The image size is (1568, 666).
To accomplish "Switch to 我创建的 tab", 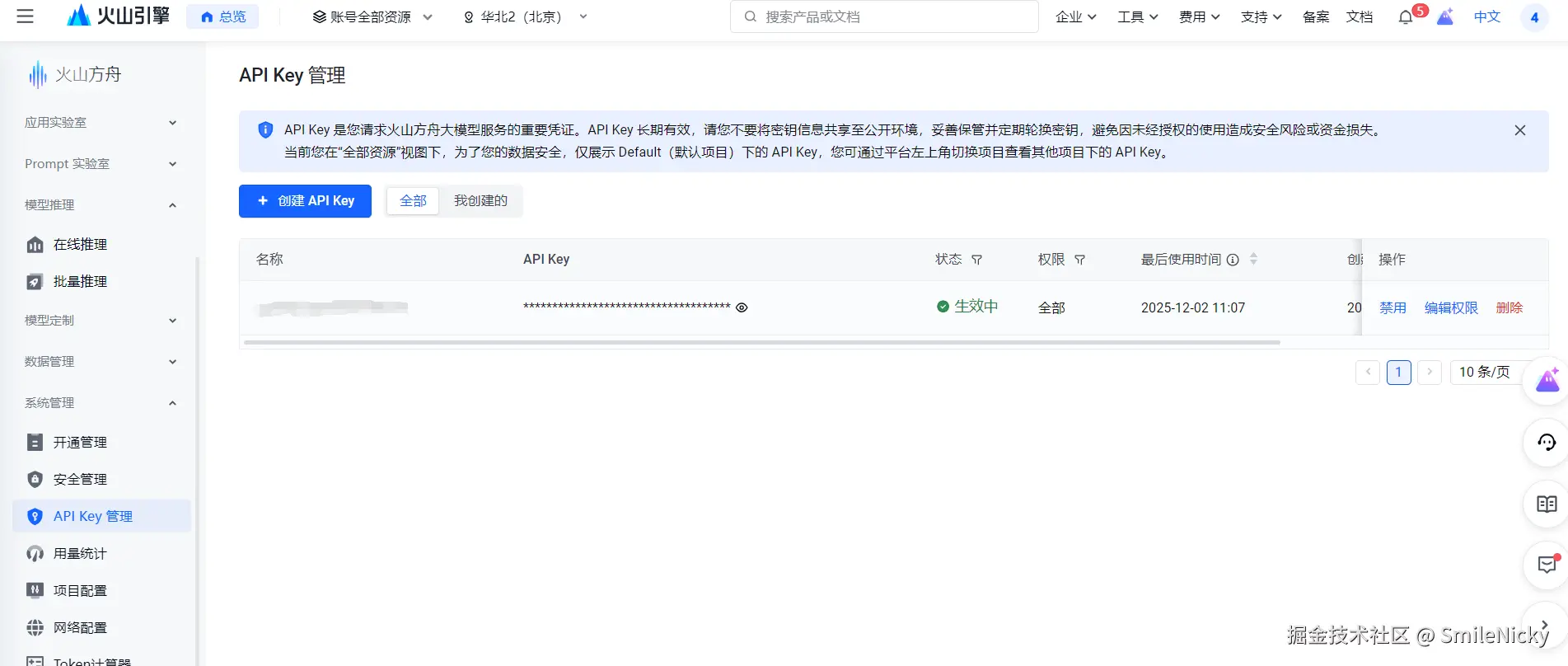I will coord(480,200).
